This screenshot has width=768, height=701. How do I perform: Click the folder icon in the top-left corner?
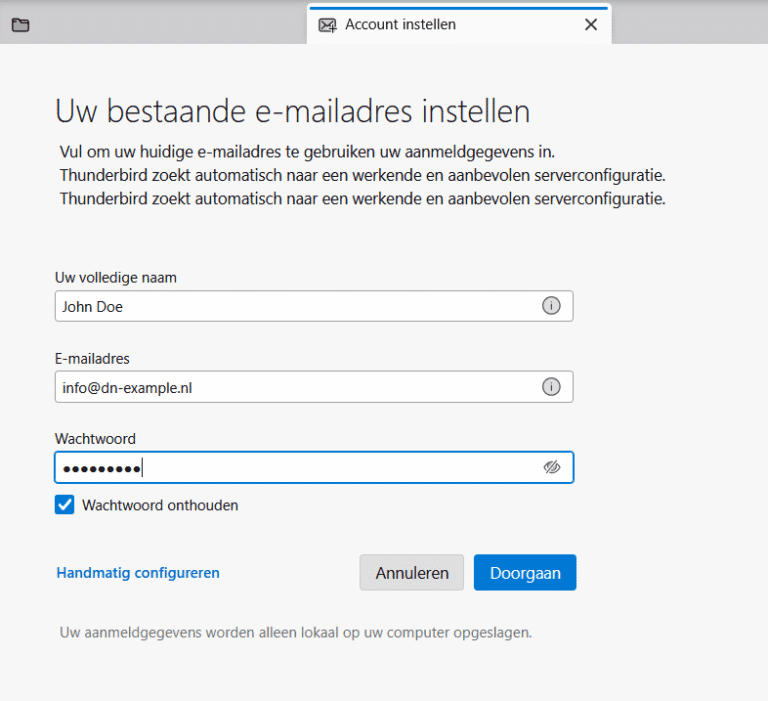coord(20,25)
